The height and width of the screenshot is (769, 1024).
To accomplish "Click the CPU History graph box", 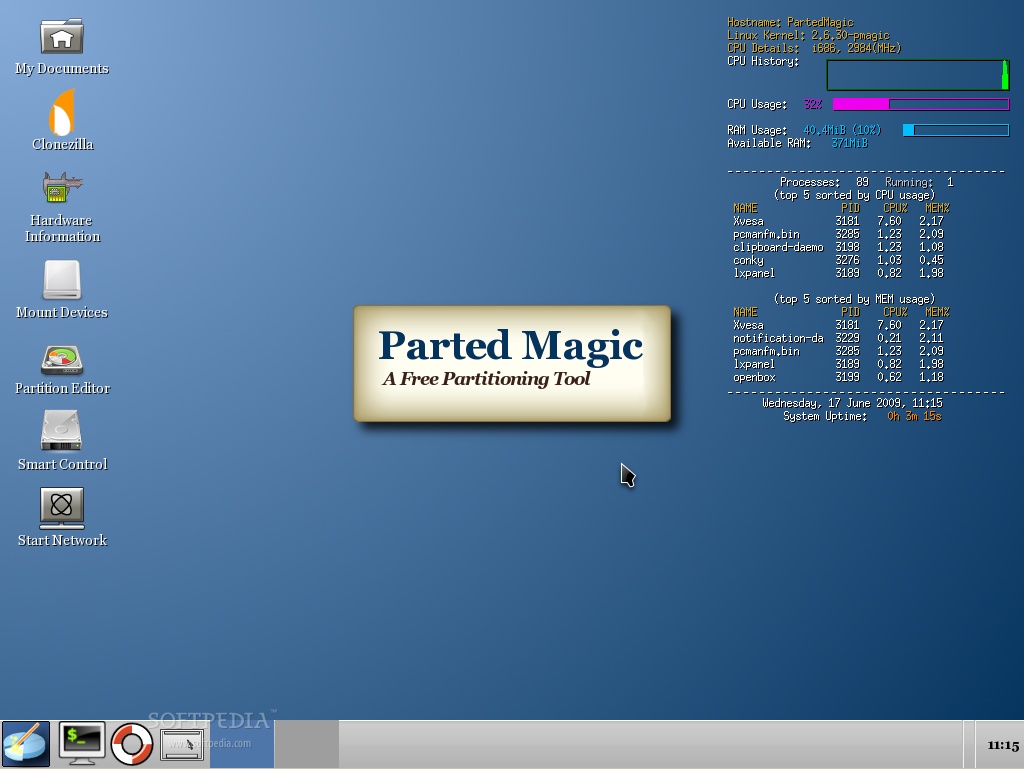I will (x=918, y=75).
